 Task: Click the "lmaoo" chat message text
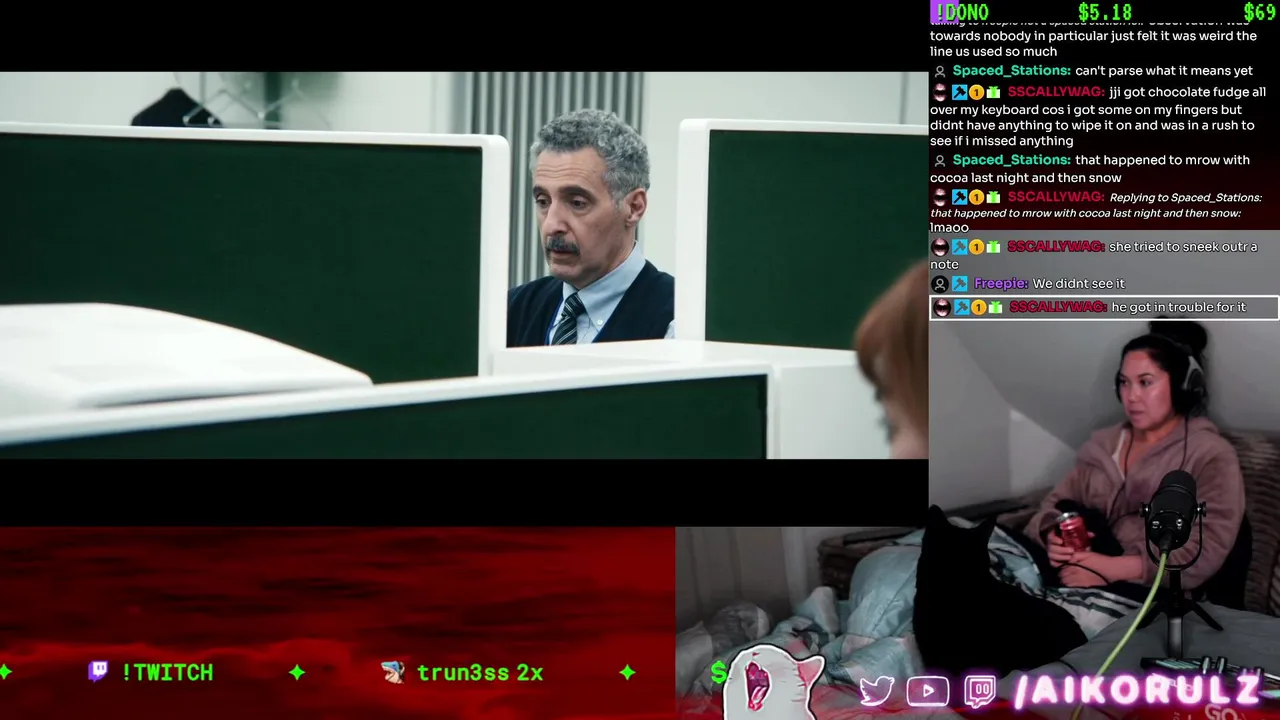pos(949,228)
